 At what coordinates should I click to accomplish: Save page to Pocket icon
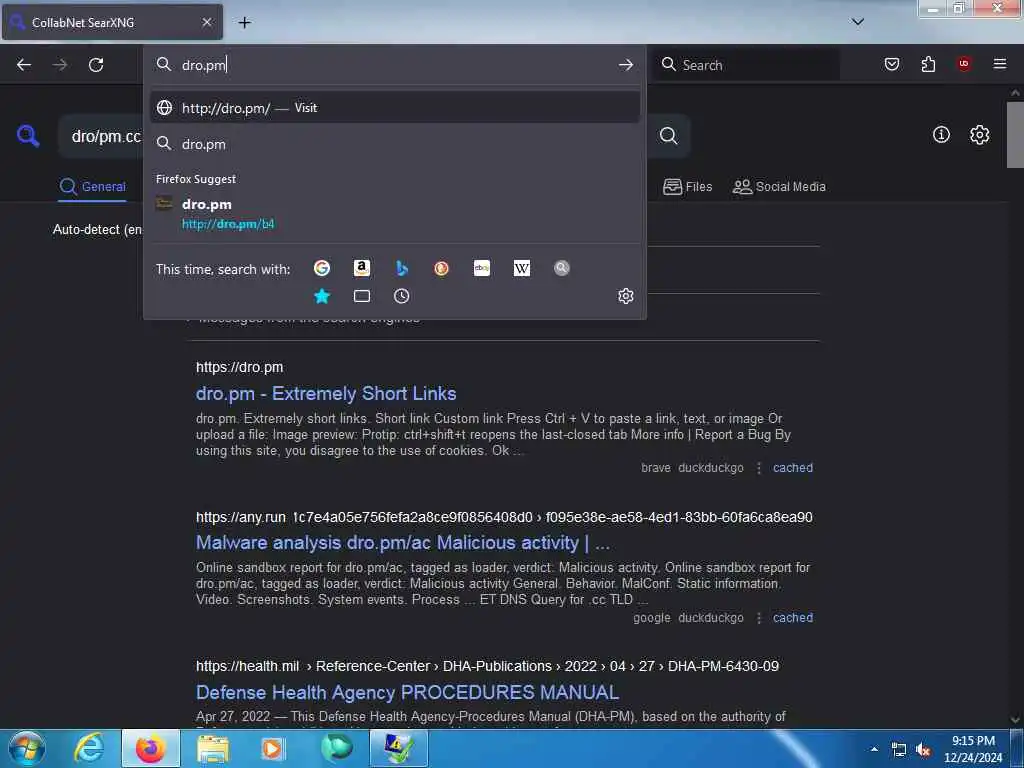[x=891, y=64]
